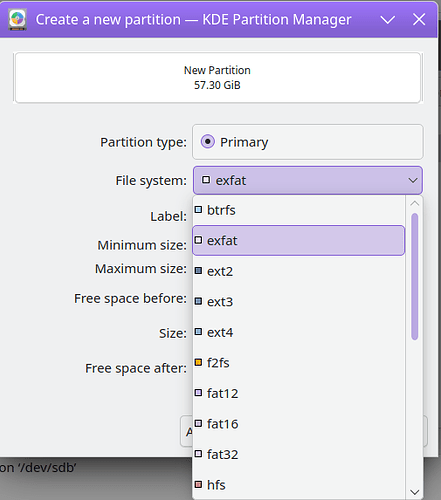Choose ext4 from the file system list

click(299, 332)
